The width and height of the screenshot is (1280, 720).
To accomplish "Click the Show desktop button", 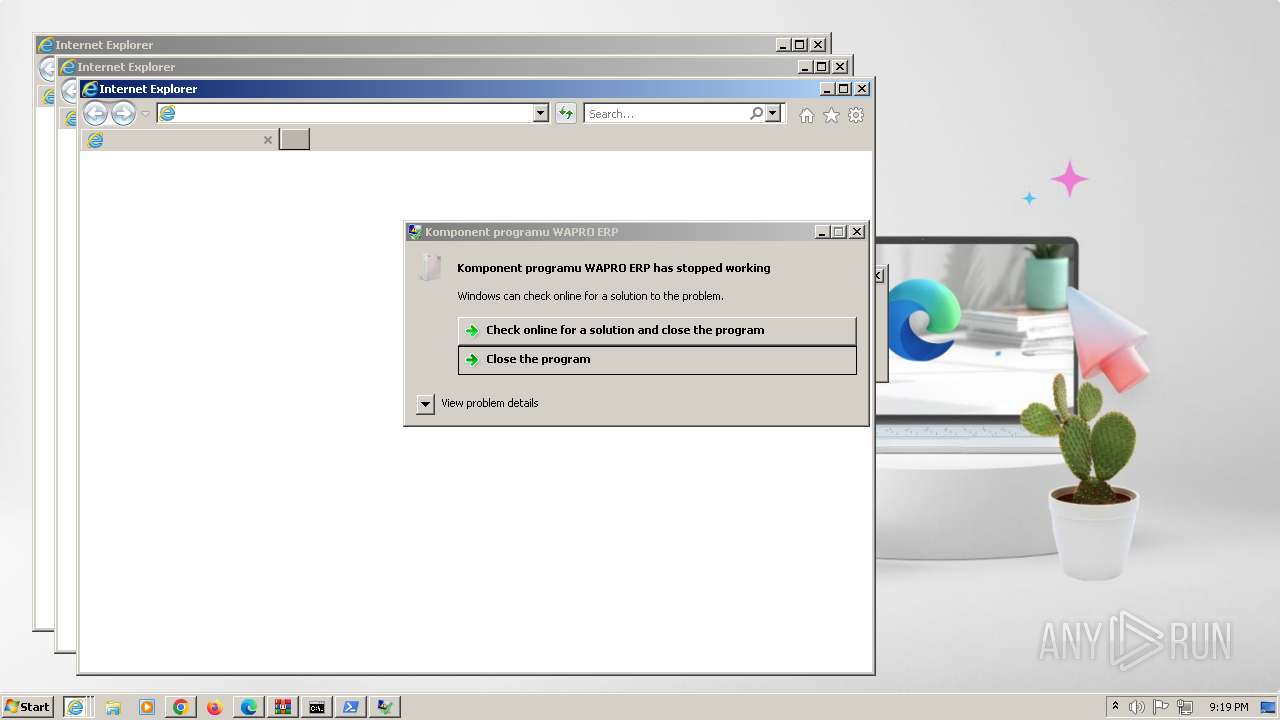I will click(1268, 707).
